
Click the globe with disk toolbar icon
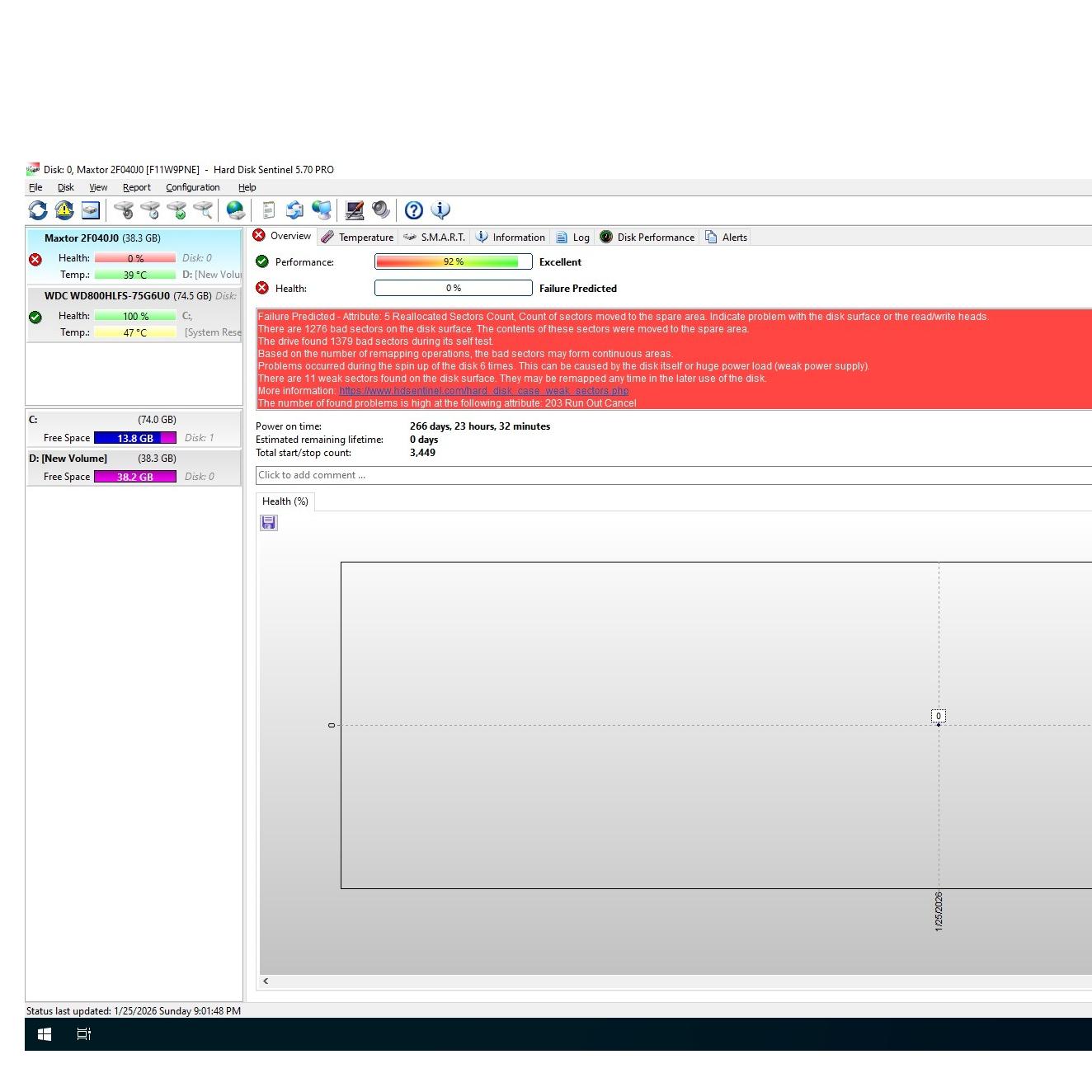(236, 210)
